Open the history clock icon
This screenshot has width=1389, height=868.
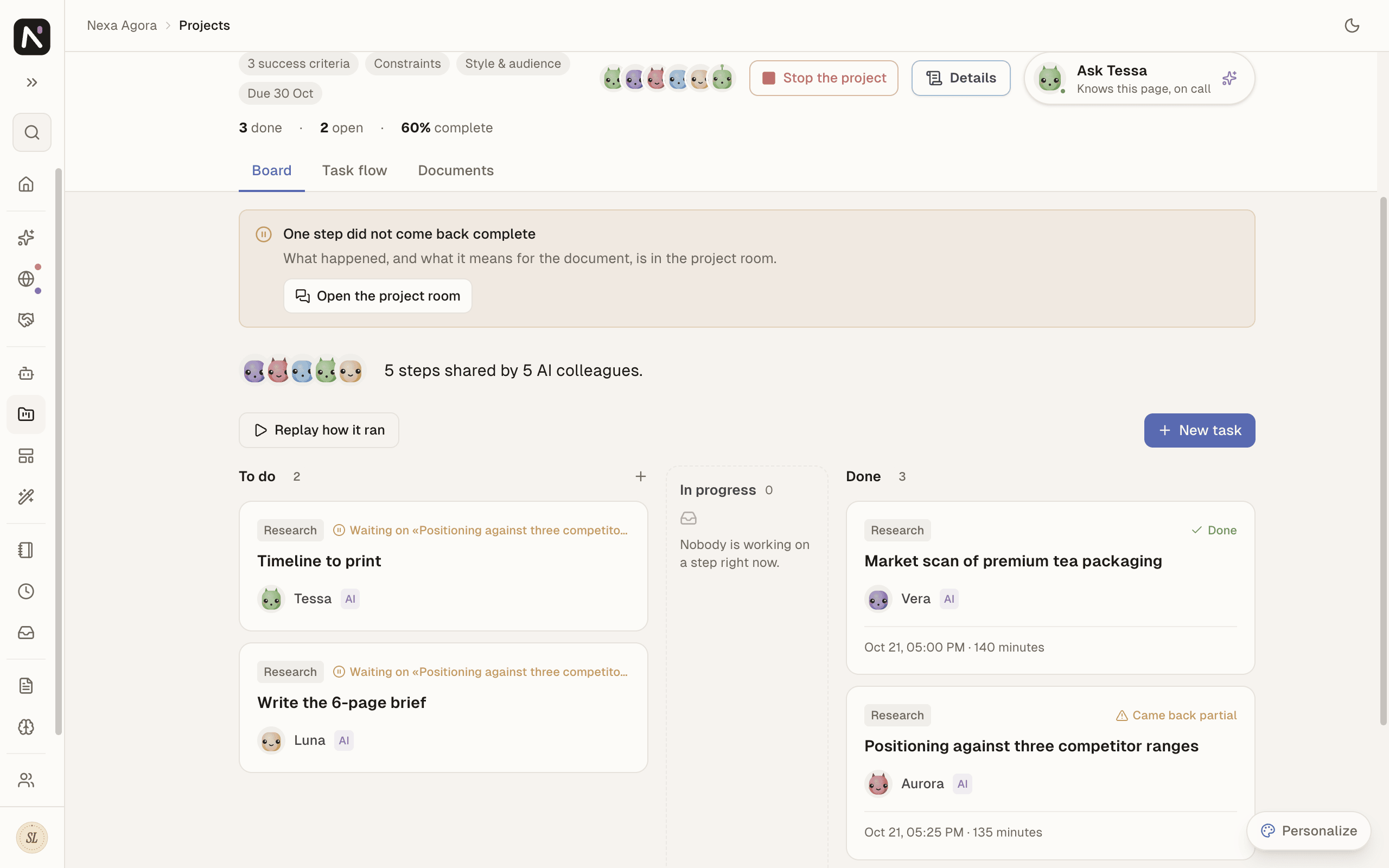click(x=27, y=591)
